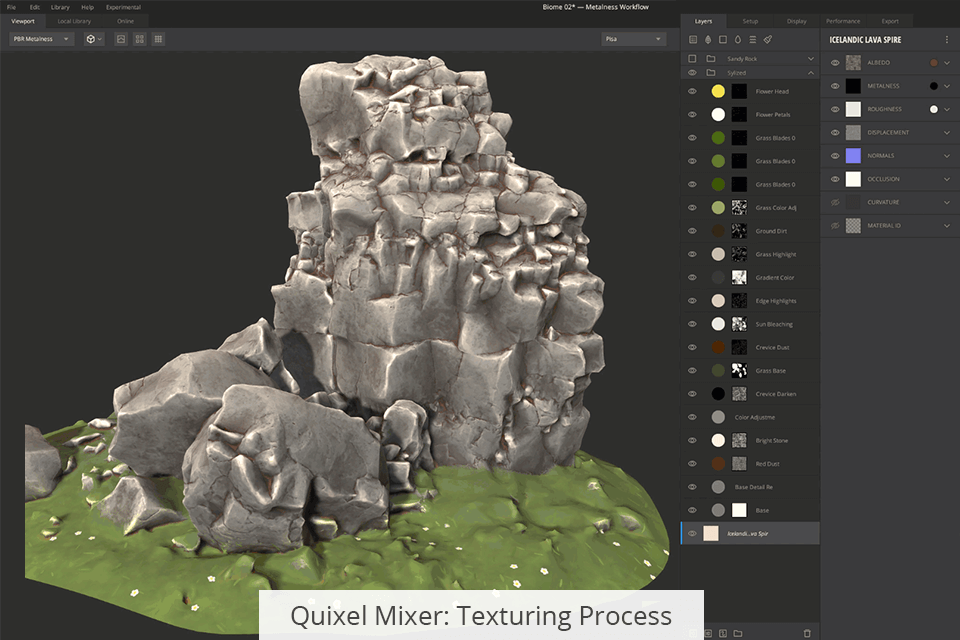Hide the Flower Head layer

coord(692,91)
